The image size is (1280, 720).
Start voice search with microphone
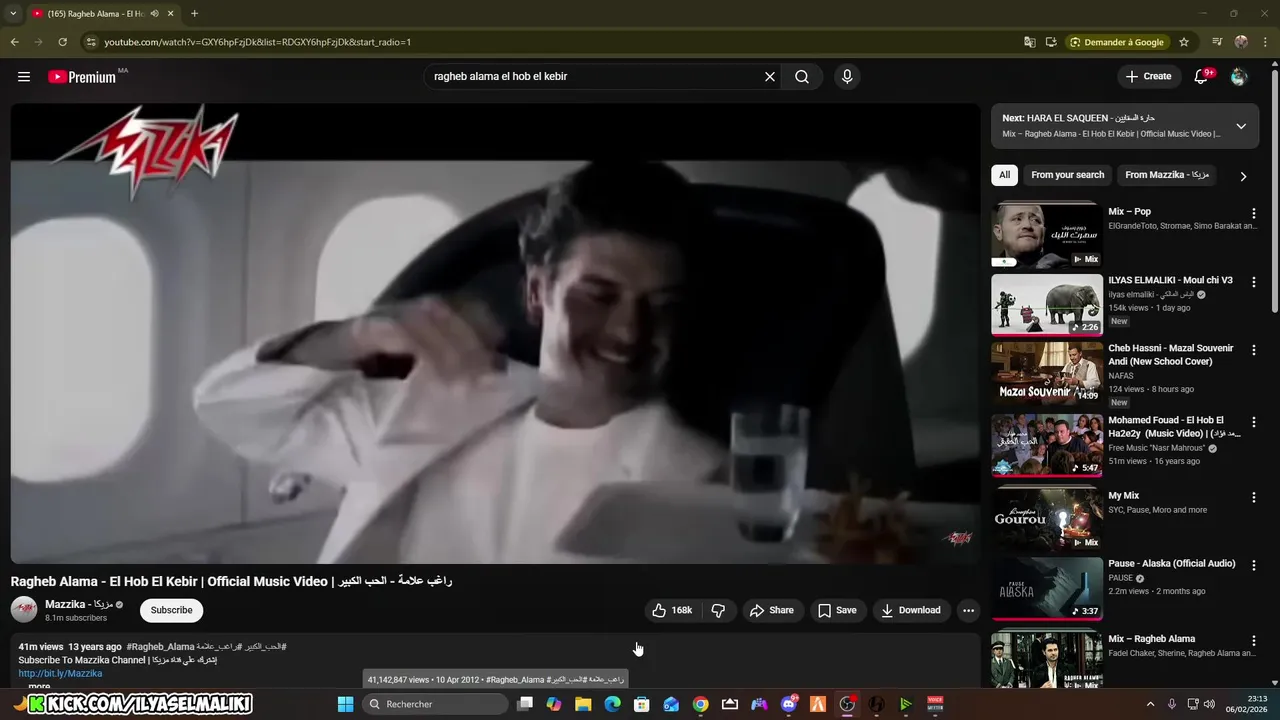click(847, 76)
